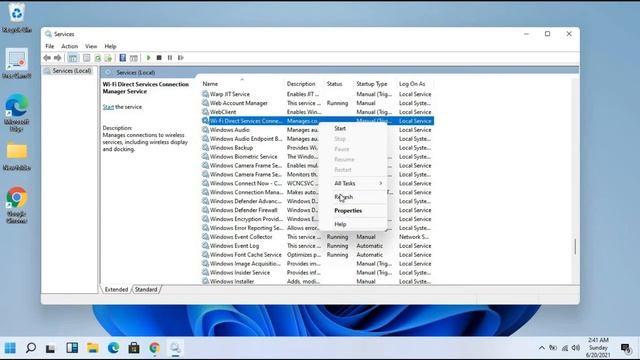Open Microsoft Store from the taskbar
640x360 pixels.
point(134,348)
